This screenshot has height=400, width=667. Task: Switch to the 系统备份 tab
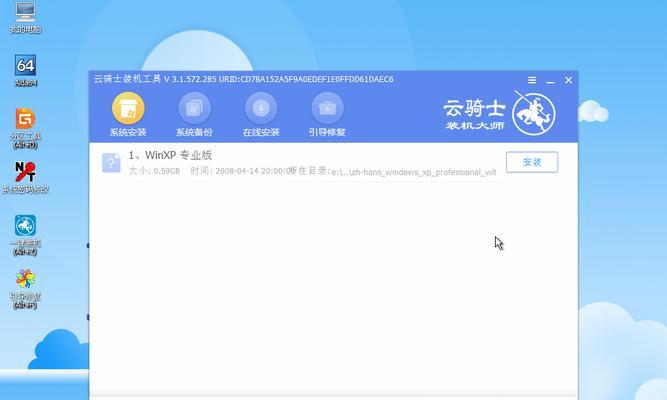(194, 114)
